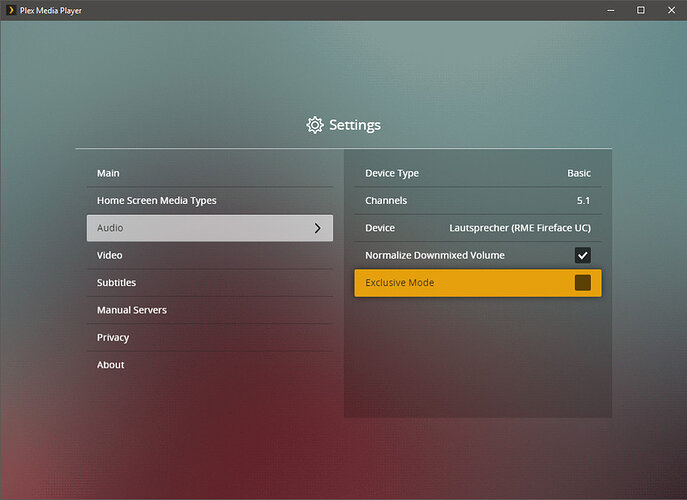Uncheck Normalize Downmixed Volume checkbox
Image resolution: width=687 pixels, height=500 pixels.
(x=583, y=255)
